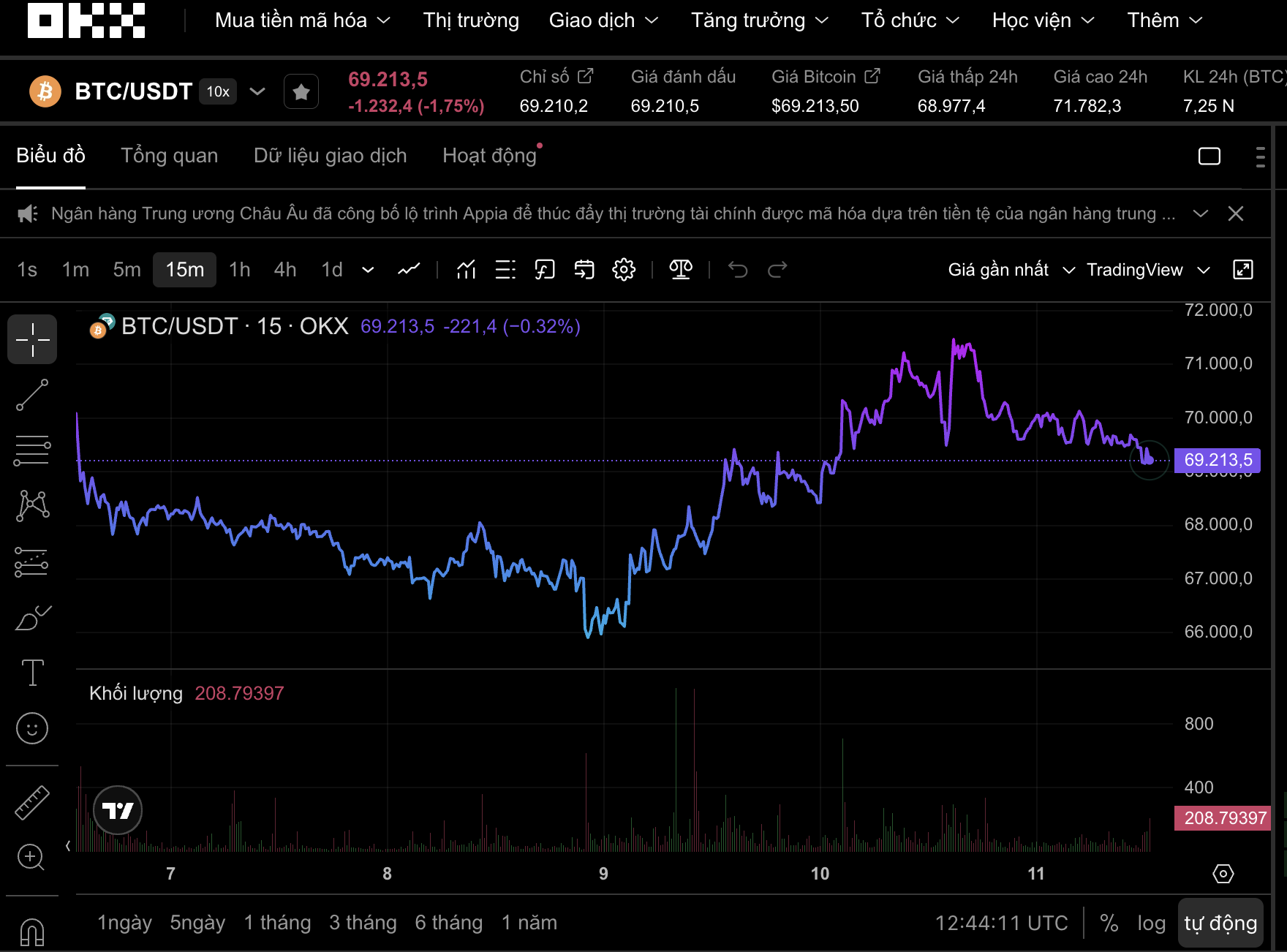The height and width of the screenshot is (952, 1287).
Task: Open the Giao dịch menu
Action: 603,20
